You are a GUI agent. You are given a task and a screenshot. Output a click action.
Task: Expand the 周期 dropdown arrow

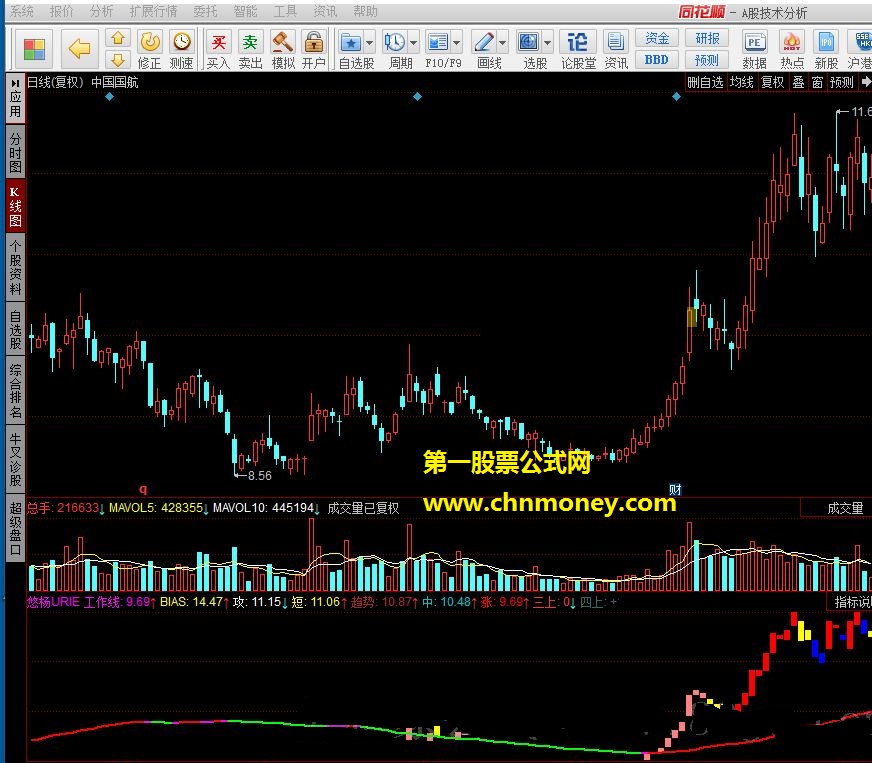click(x=414, y=42)
